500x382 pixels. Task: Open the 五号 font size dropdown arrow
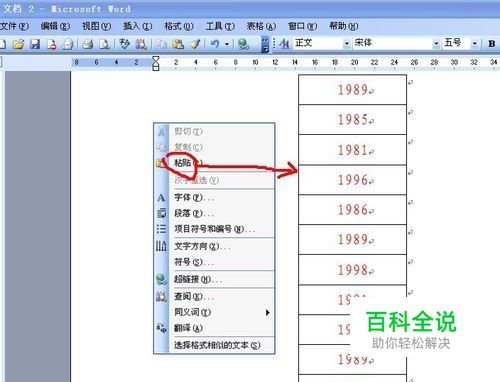(x=475, y=44)
